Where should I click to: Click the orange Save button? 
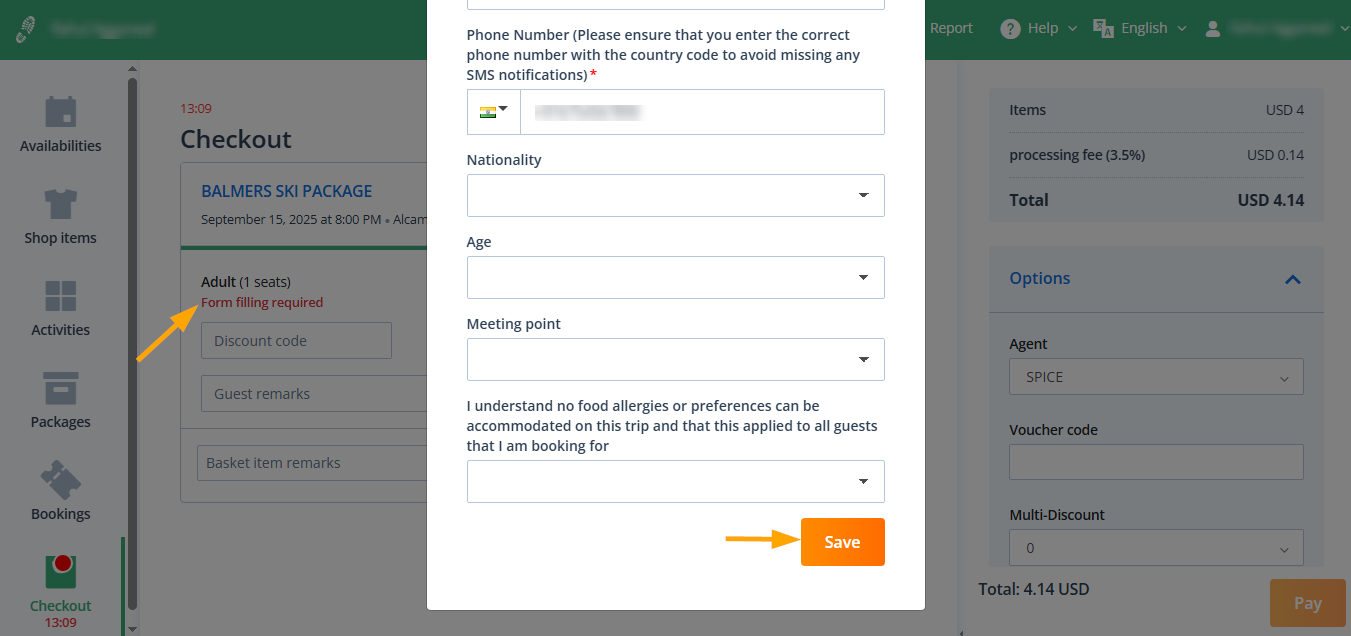[842, 542]
